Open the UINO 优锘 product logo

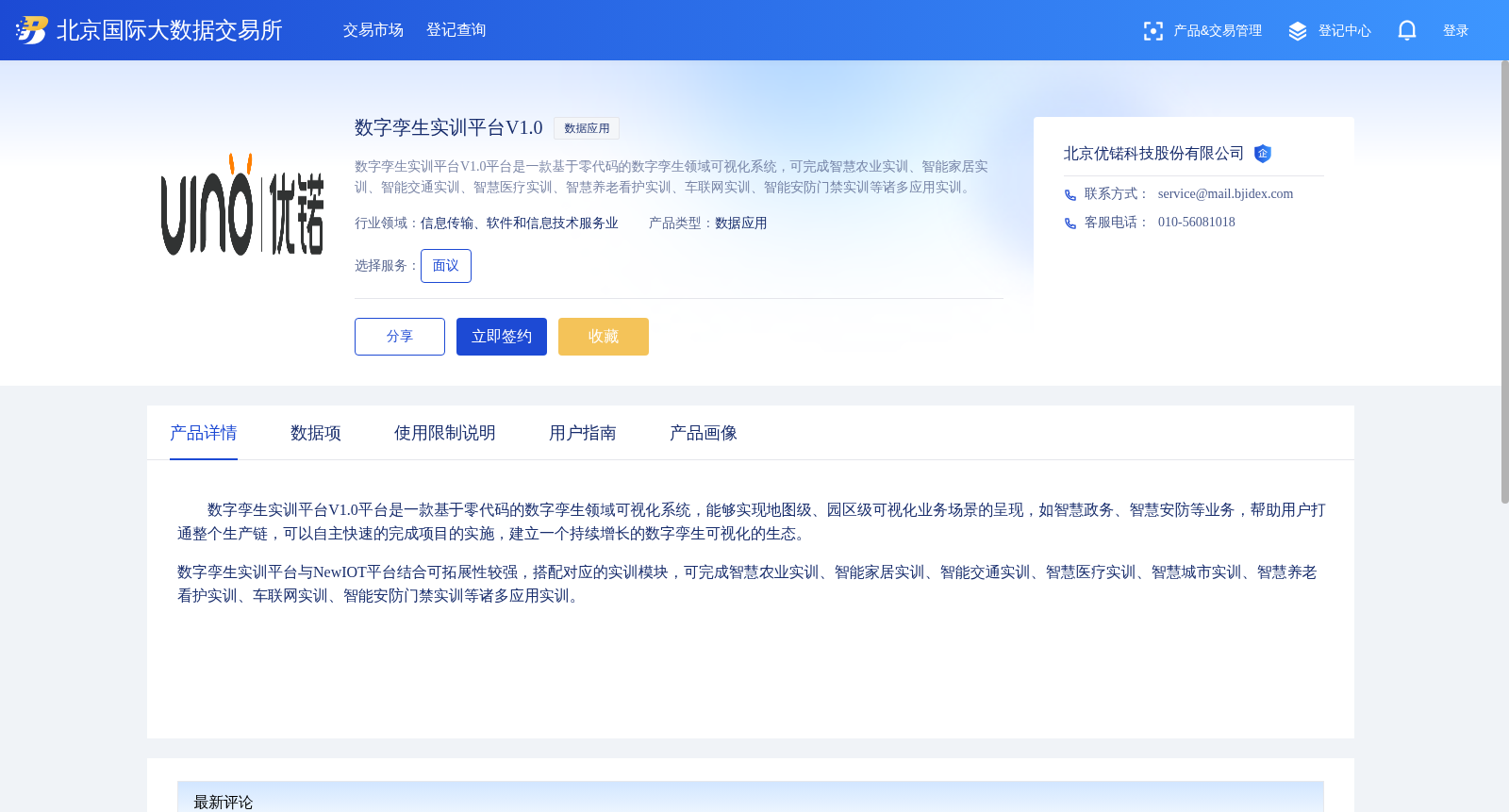[x=242, y=205]
